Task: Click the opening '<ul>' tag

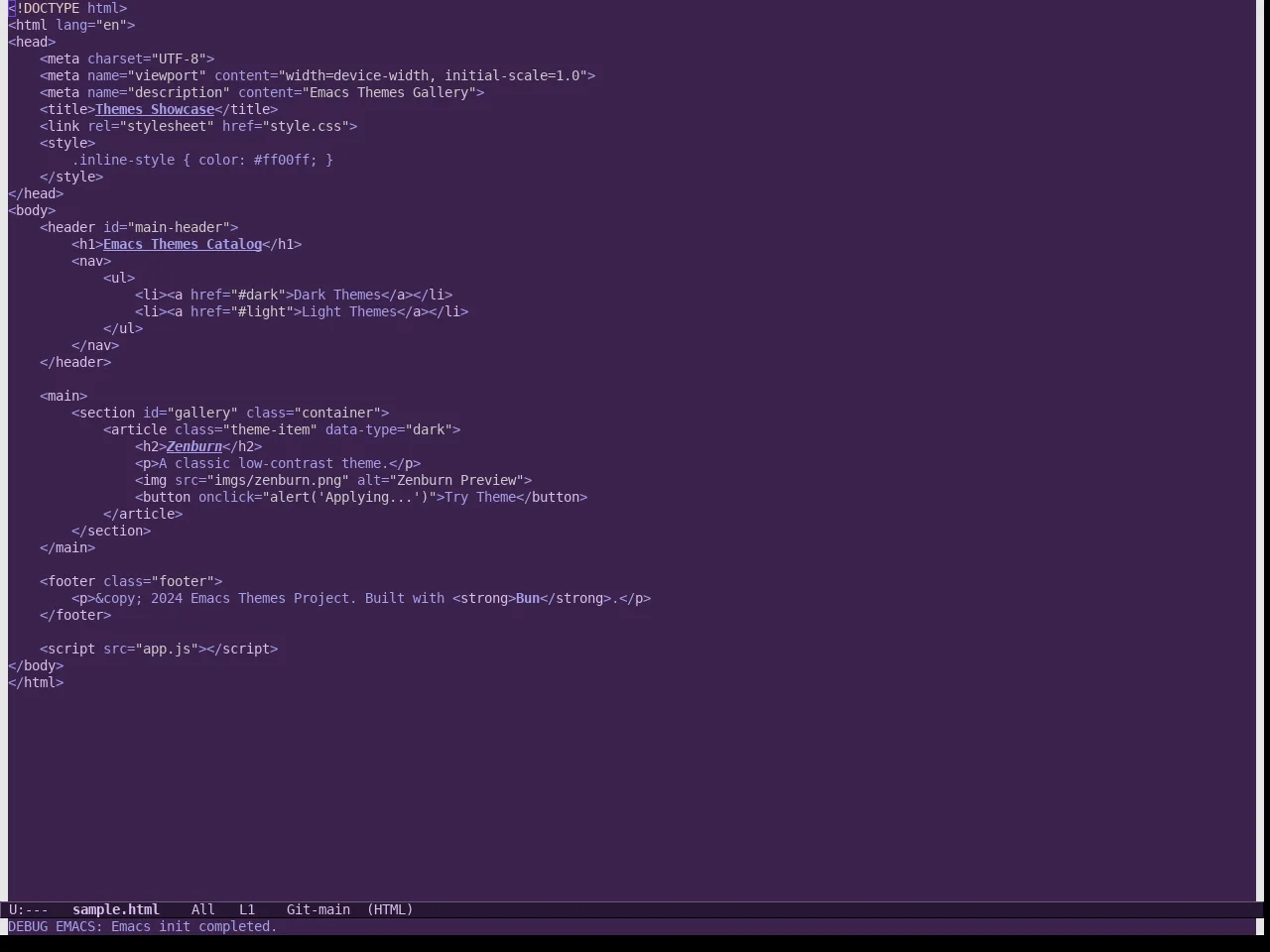Action: click(x=119, y=278)
